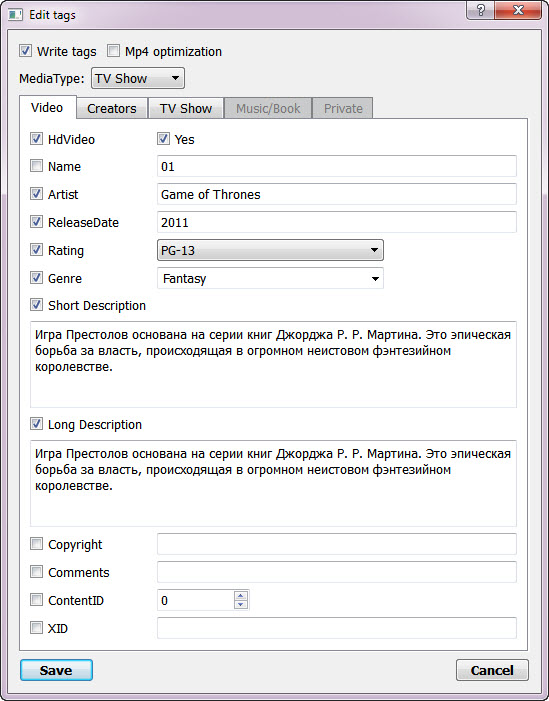Image resolution: width=549 pixels, height=701 pixels.
Task: Open the MediaType dropdown
Action: (x=138, y=78)
